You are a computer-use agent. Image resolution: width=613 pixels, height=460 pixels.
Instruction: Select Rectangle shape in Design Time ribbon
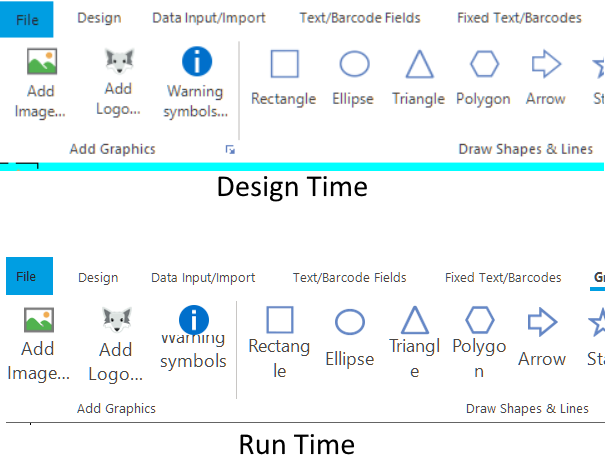click(x=284, y=65)
